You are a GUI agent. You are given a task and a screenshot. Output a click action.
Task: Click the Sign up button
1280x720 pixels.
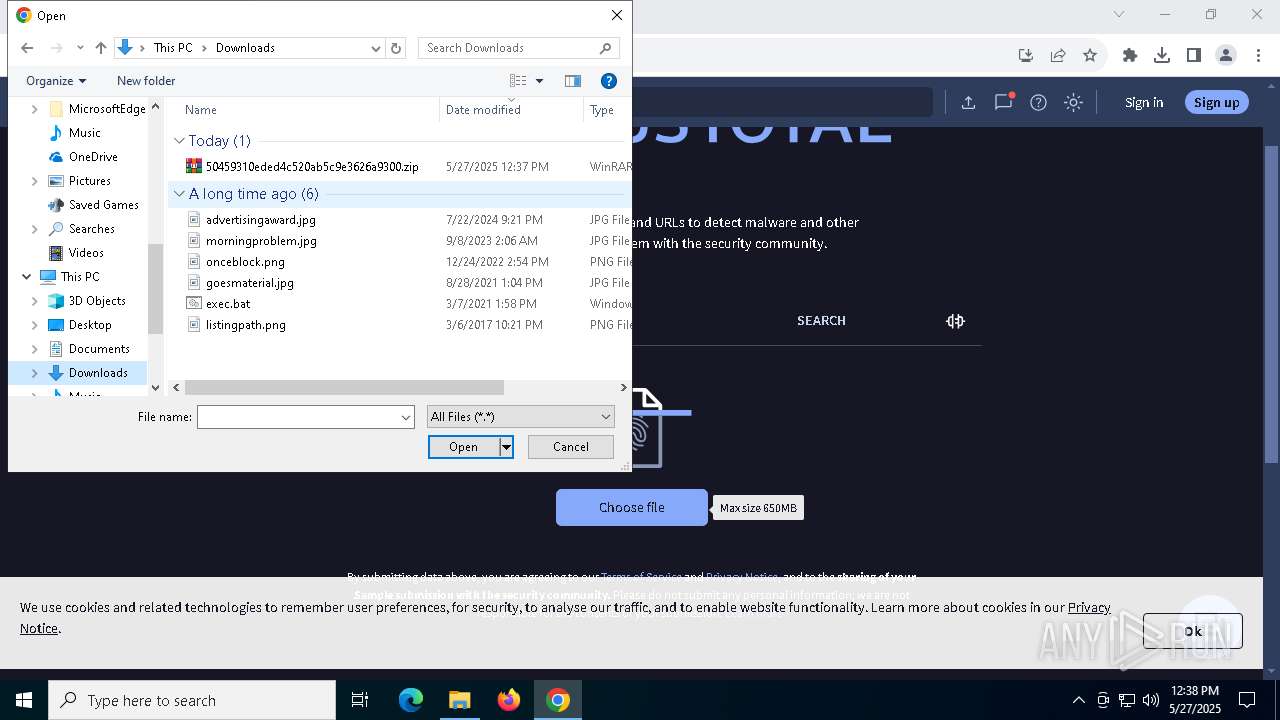[1216, 102]
